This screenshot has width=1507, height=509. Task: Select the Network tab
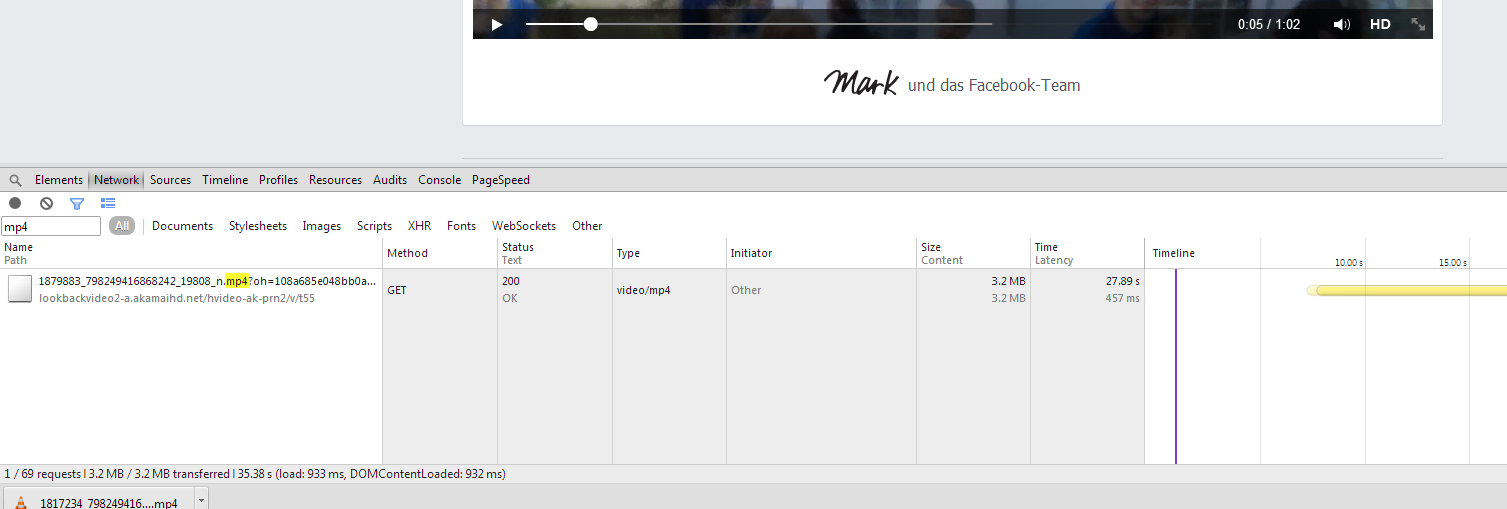tap(117, 180)
